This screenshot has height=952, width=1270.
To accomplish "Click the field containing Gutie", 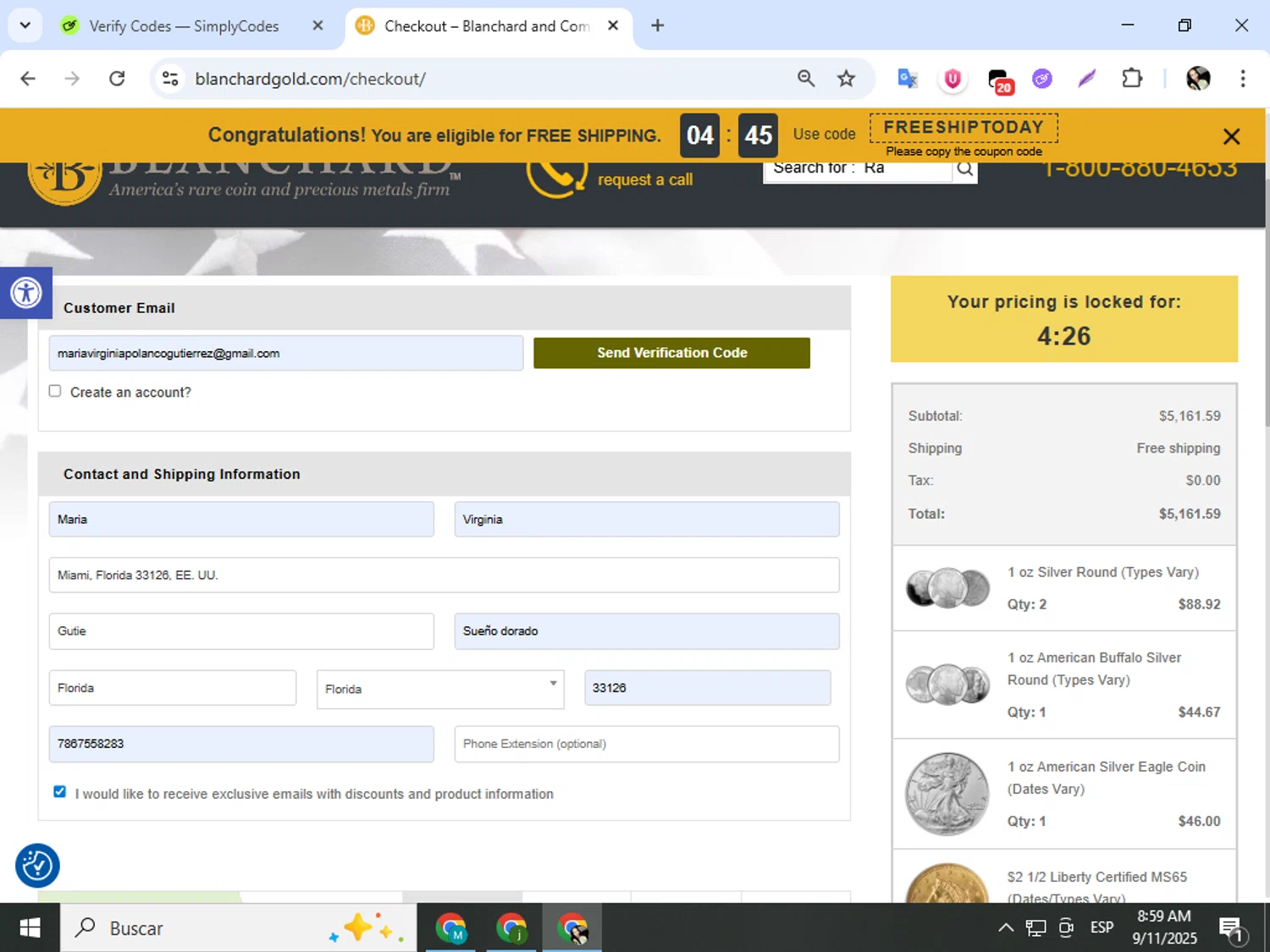I will 241,631.
